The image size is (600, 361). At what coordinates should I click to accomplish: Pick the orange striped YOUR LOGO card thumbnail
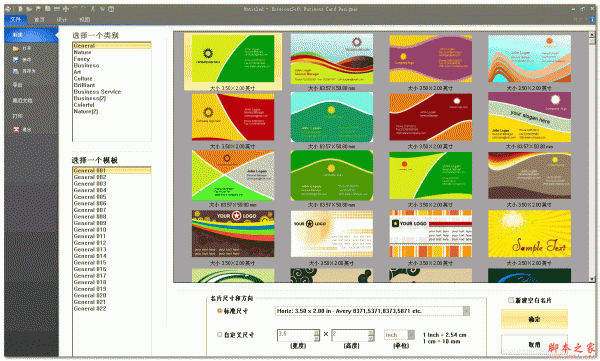point(430,234)
